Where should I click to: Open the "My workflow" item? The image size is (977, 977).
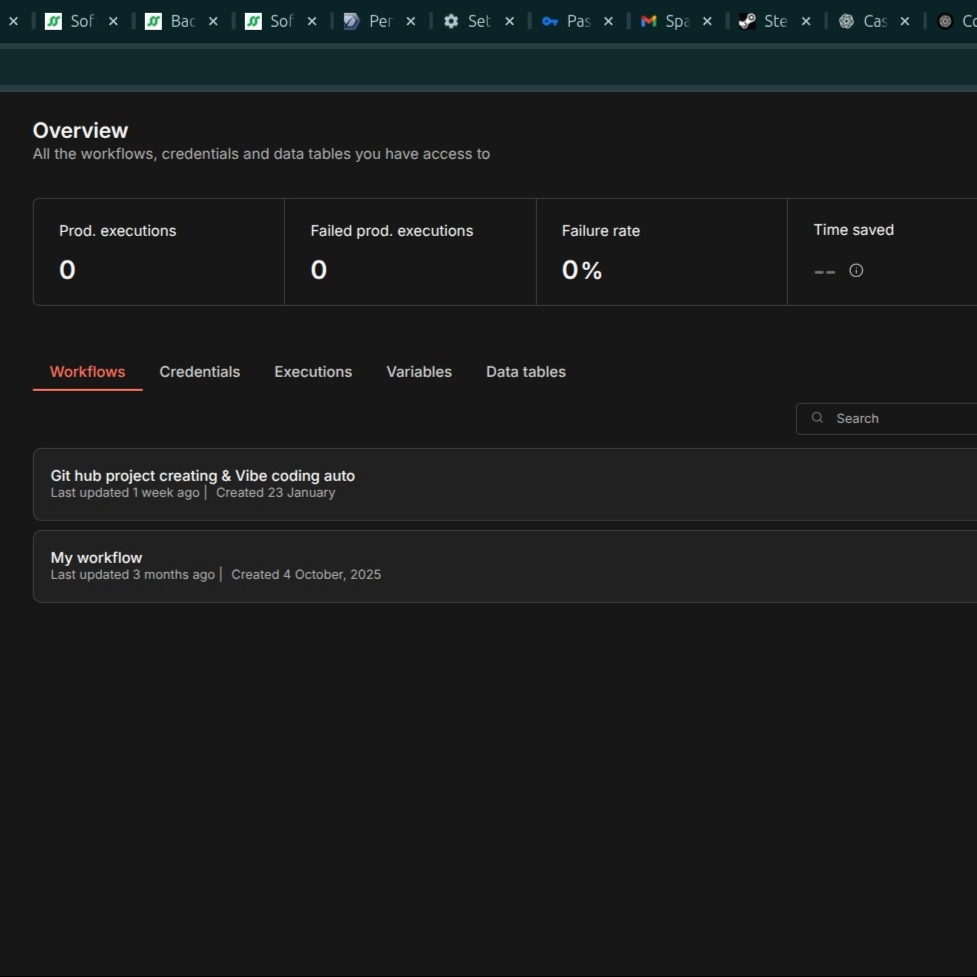[97, 558]
